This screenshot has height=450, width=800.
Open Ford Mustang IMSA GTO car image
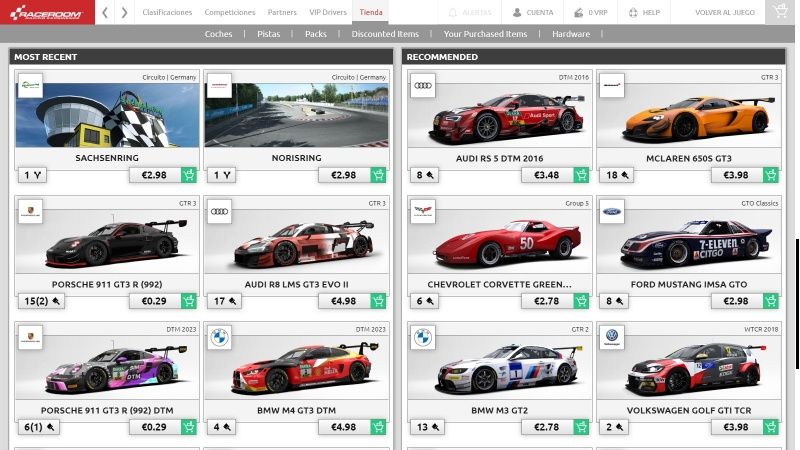(689, 241)
